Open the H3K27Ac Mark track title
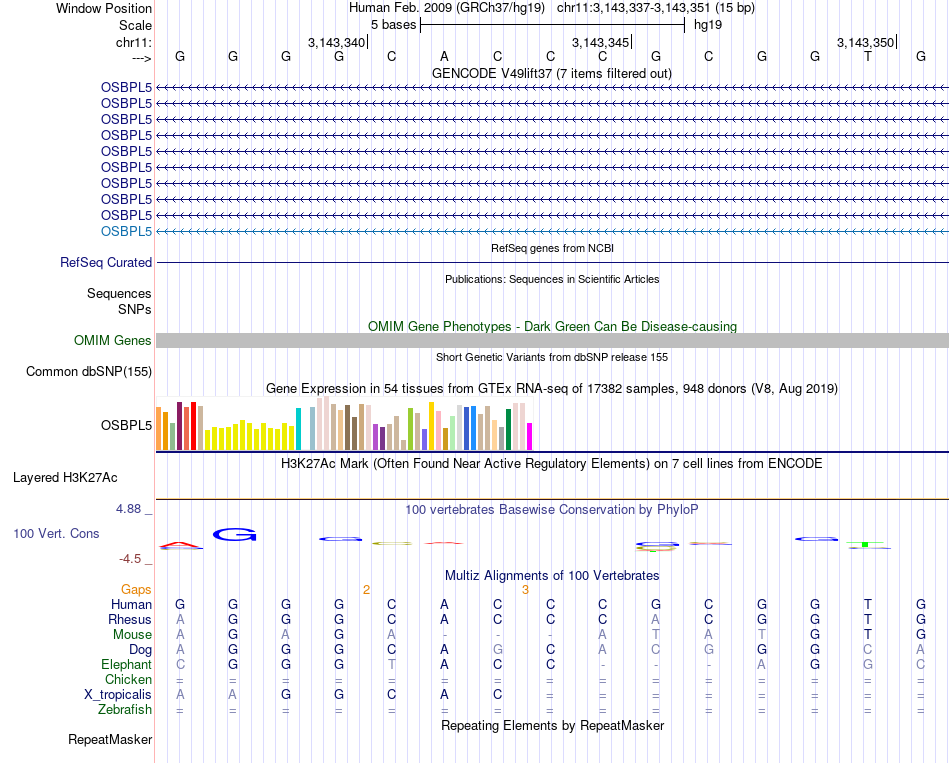The height and width of the screenshot is (763, 950). point(552,464)
